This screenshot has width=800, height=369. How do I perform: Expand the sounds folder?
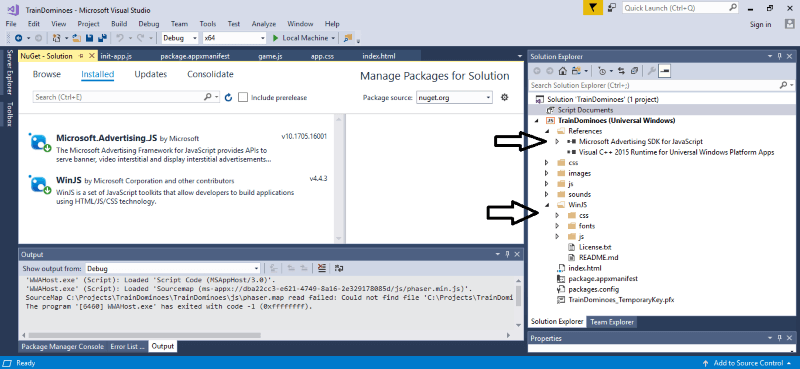(x=546, y=194)
